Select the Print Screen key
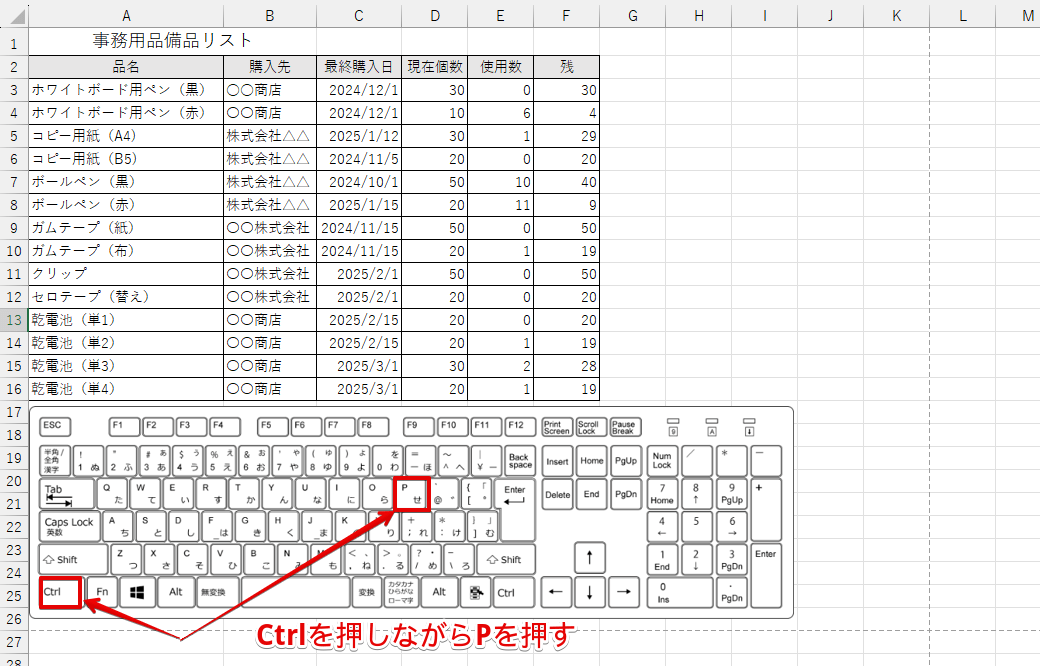The height and width of the screenshot is (666, 1040). (558, 425)
